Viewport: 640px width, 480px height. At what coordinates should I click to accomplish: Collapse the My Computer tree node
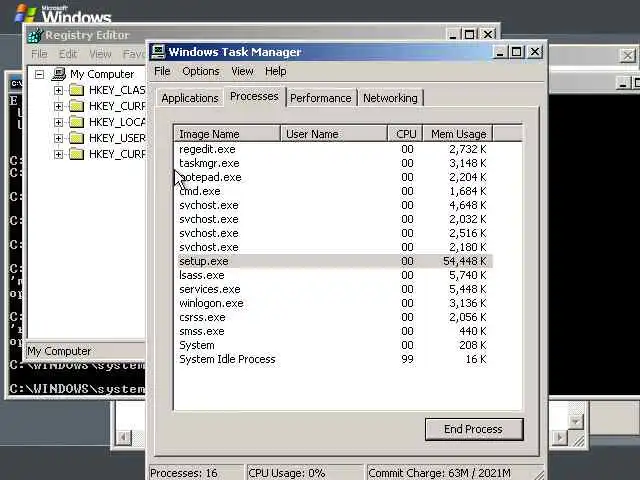coord(39,74)
